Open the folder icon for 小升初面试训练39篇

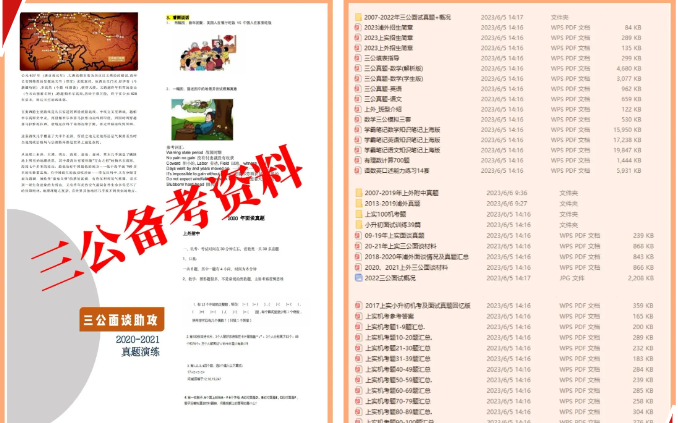(x=358, y=225)
